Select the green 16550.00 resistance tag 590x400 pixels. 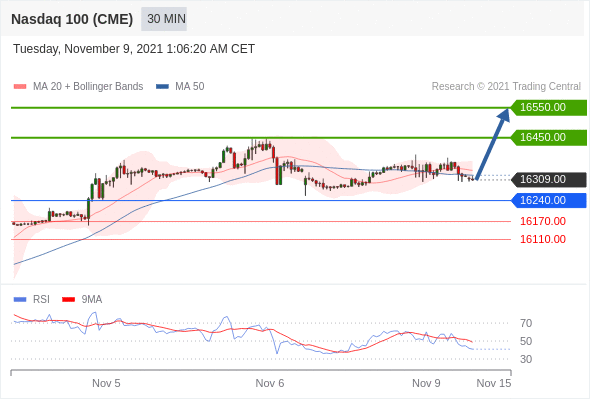pyautogui.click(x=549, y=108)
